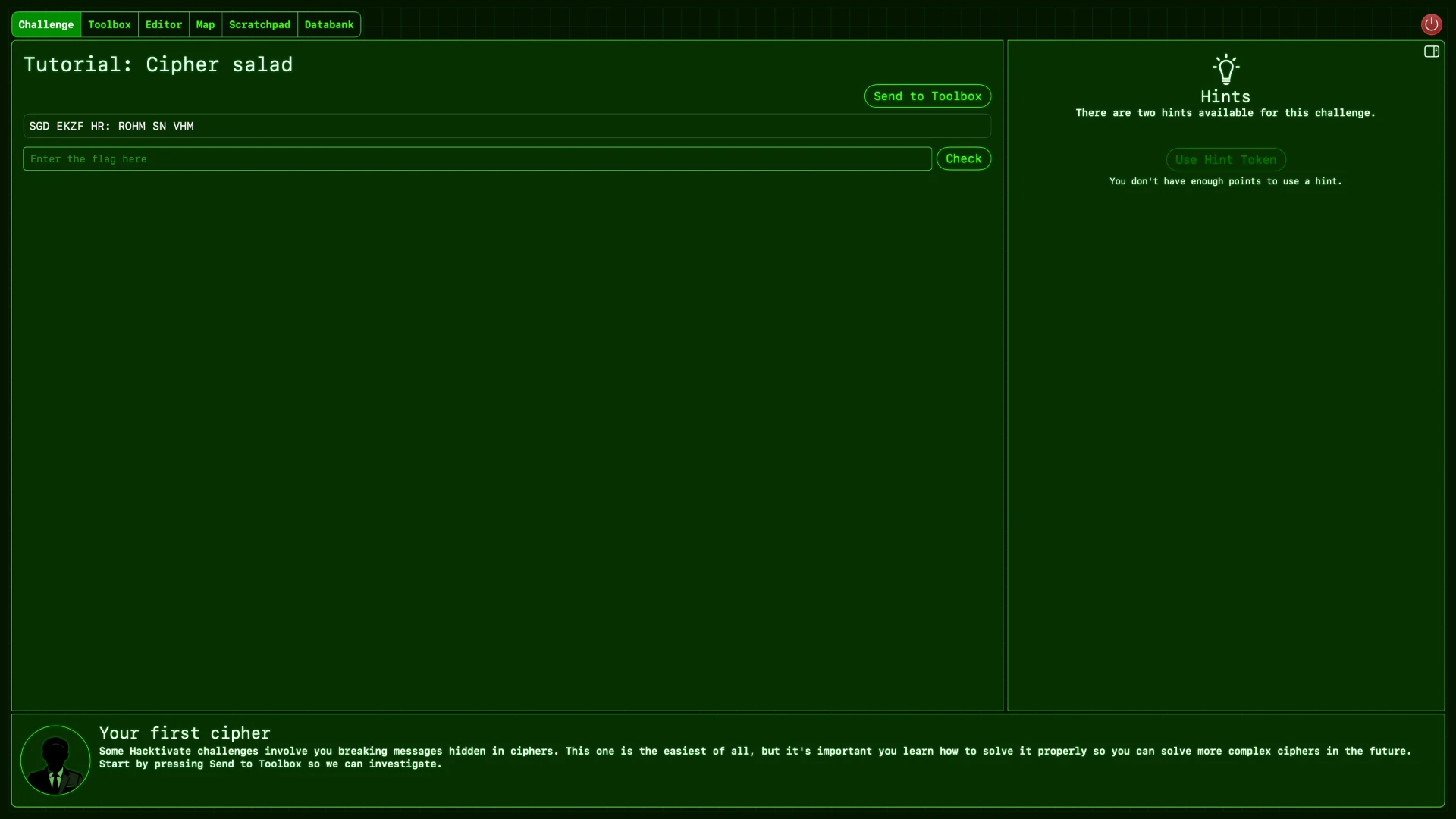
Task: Switch to the Challenge tab
Action: click(46, 24)
